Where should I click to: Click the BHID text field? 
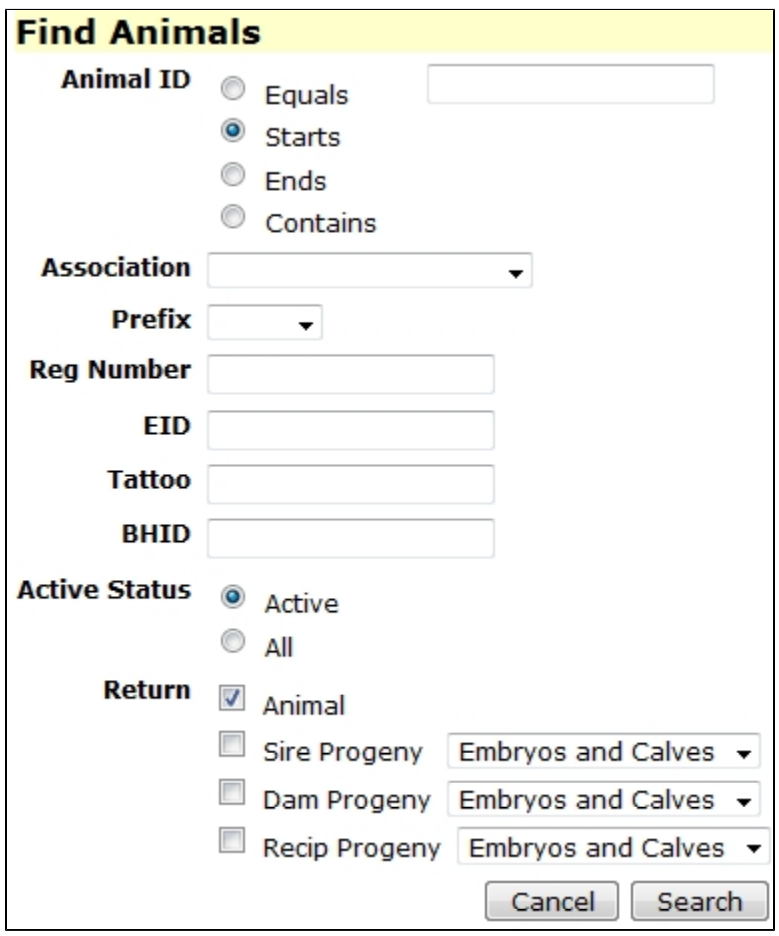tap(351, 538)
